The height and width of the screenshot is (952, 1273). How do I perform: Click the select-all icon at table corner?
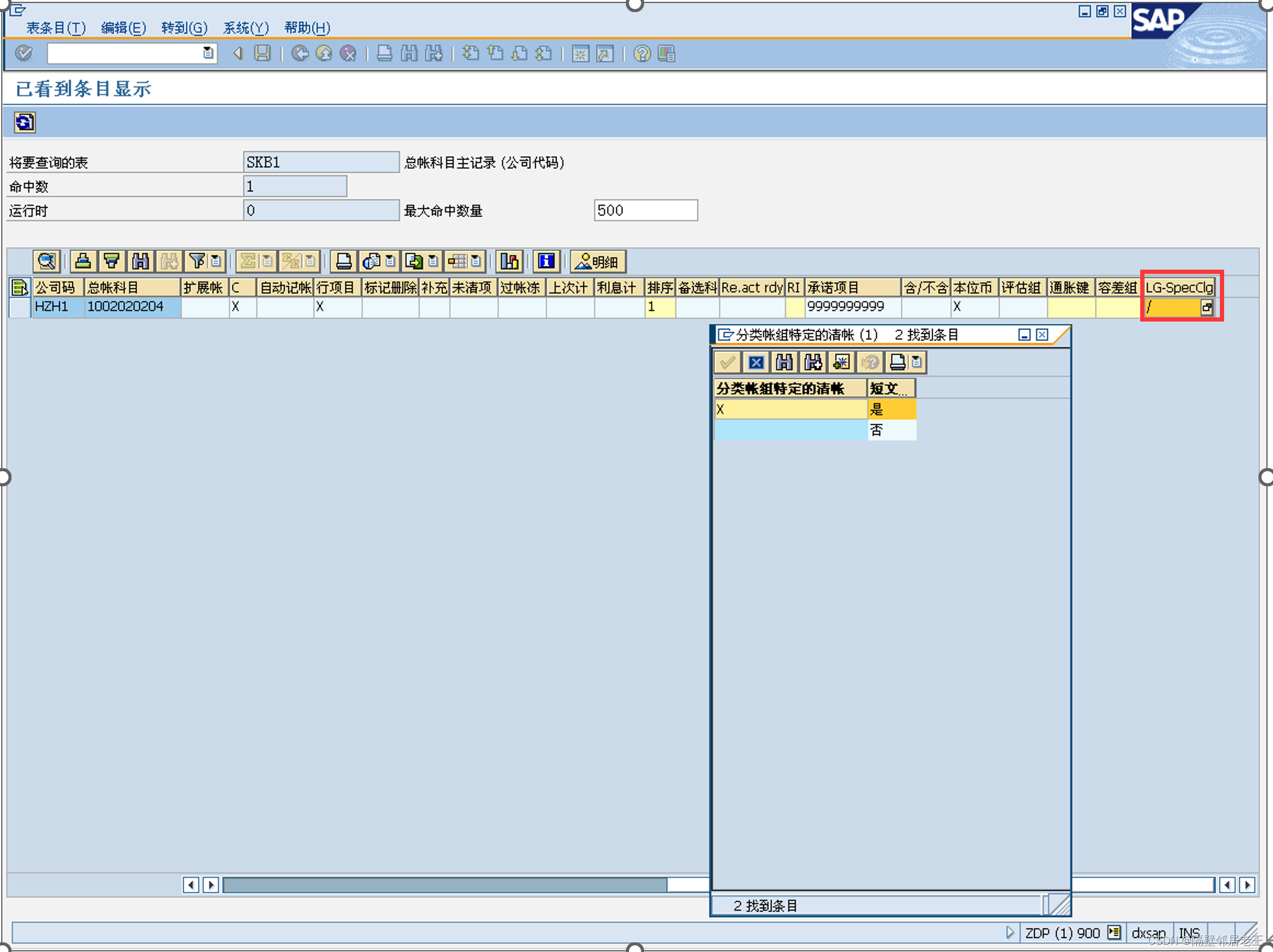coord(20,287)
